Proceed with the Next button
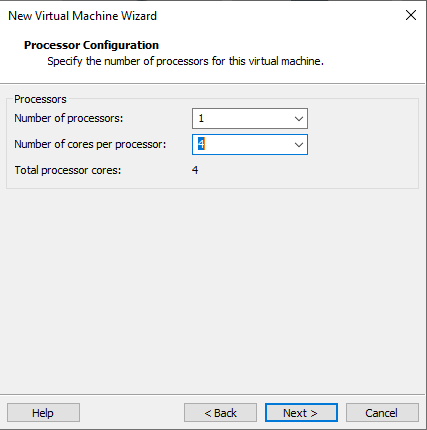The width and height of the screenshot is (427, 430). point(301,413)
